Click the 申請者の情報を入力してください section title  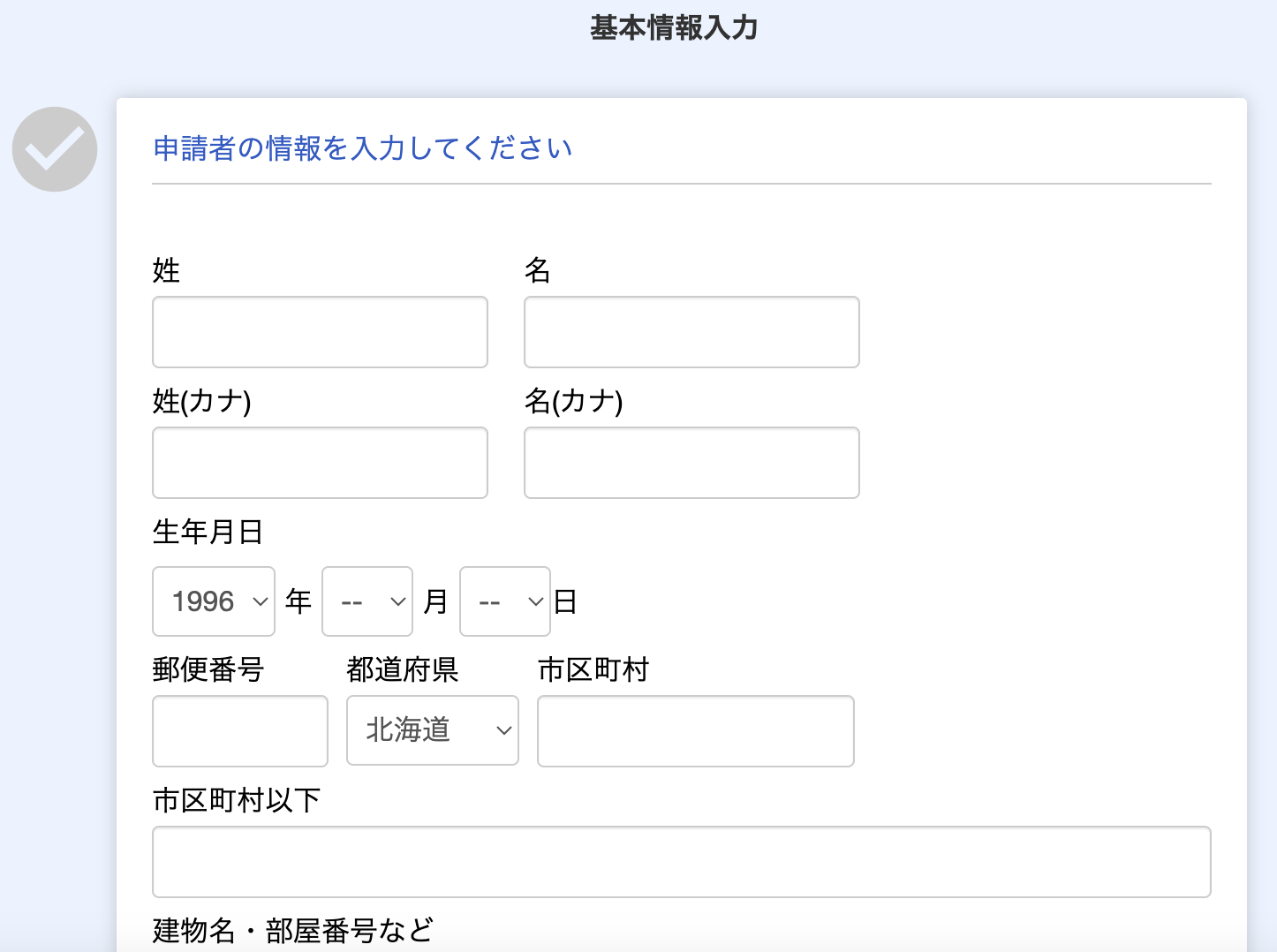pyautogui.click(x=363, y=148)
